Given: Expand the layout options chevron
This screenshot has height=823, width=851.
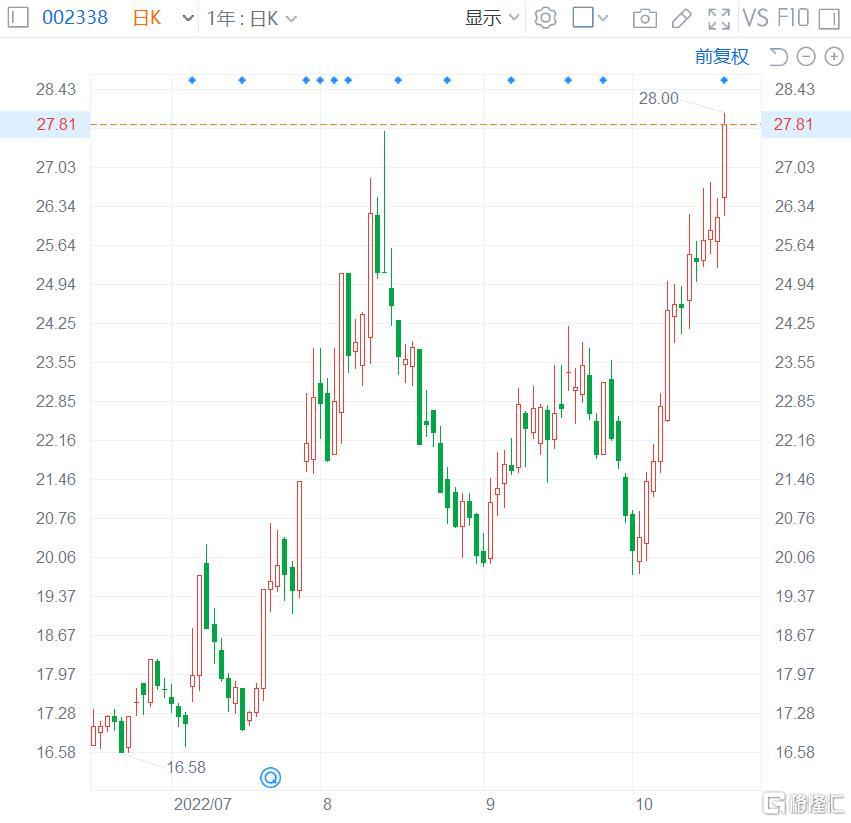Looking at the screenshot, I should click(x=603, y=18).
